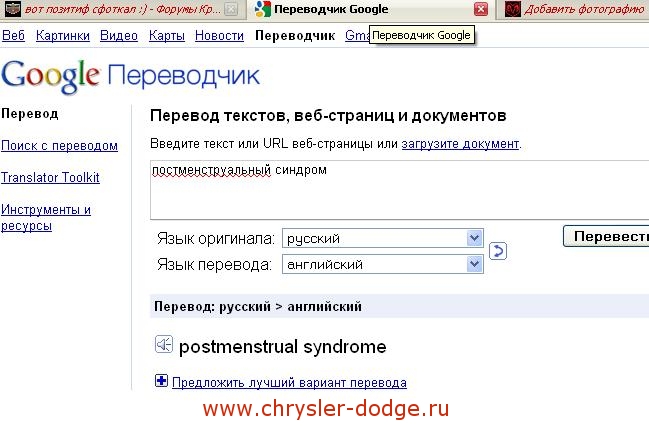Switch to the Добавить фотографию tab
This screenshot has height=426, width=649.
573,9
